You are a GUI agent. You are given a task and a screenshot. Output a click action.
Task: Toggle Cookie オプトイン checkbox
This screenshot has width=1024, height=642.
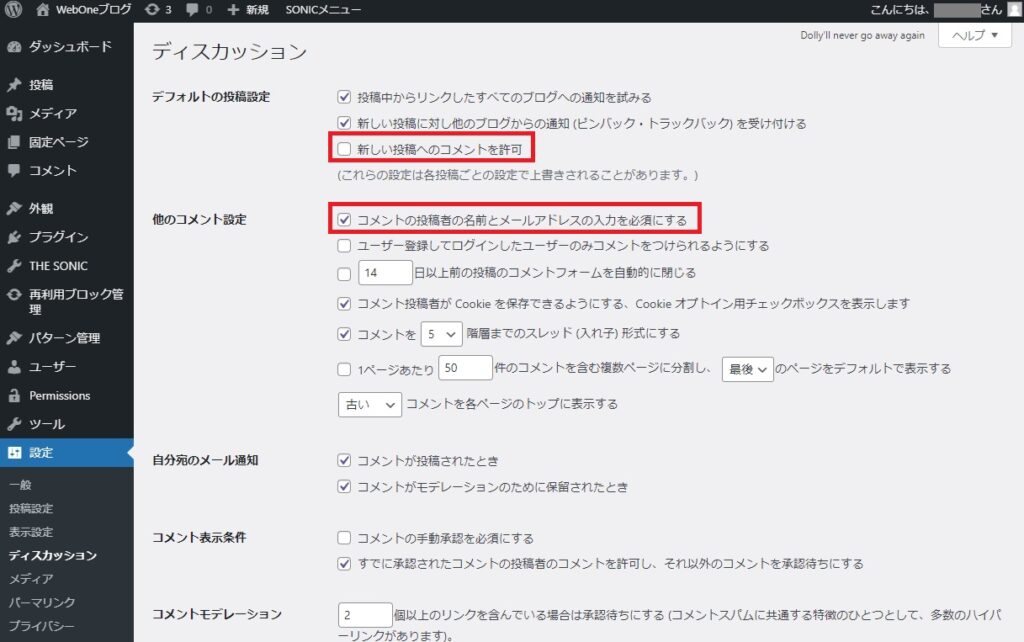[x=344, y=304]
